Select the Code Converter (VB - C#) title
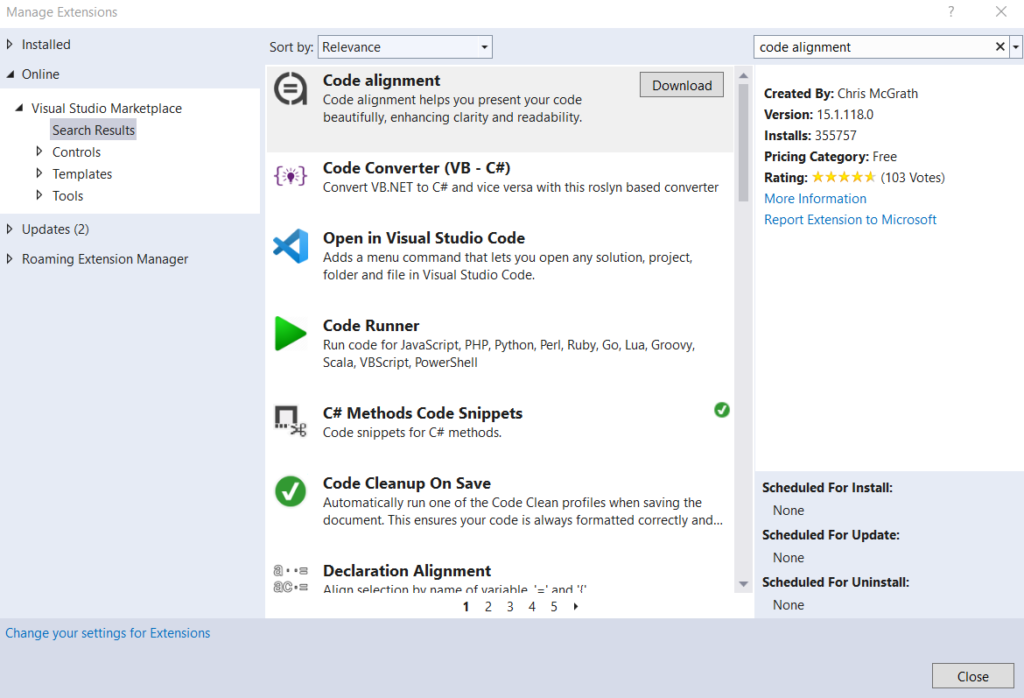The image size is (1024, 698). coord(416,168)
